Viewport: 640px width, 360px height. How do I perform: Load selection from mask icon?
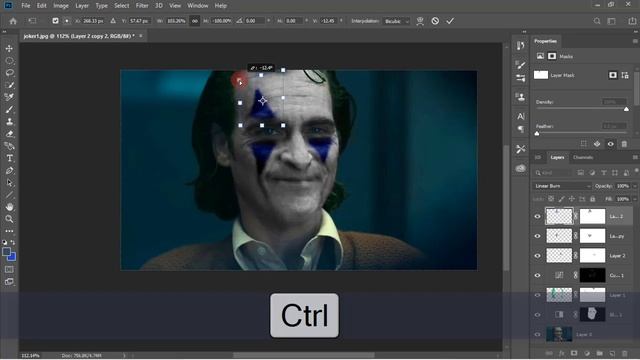click(584, 144)
